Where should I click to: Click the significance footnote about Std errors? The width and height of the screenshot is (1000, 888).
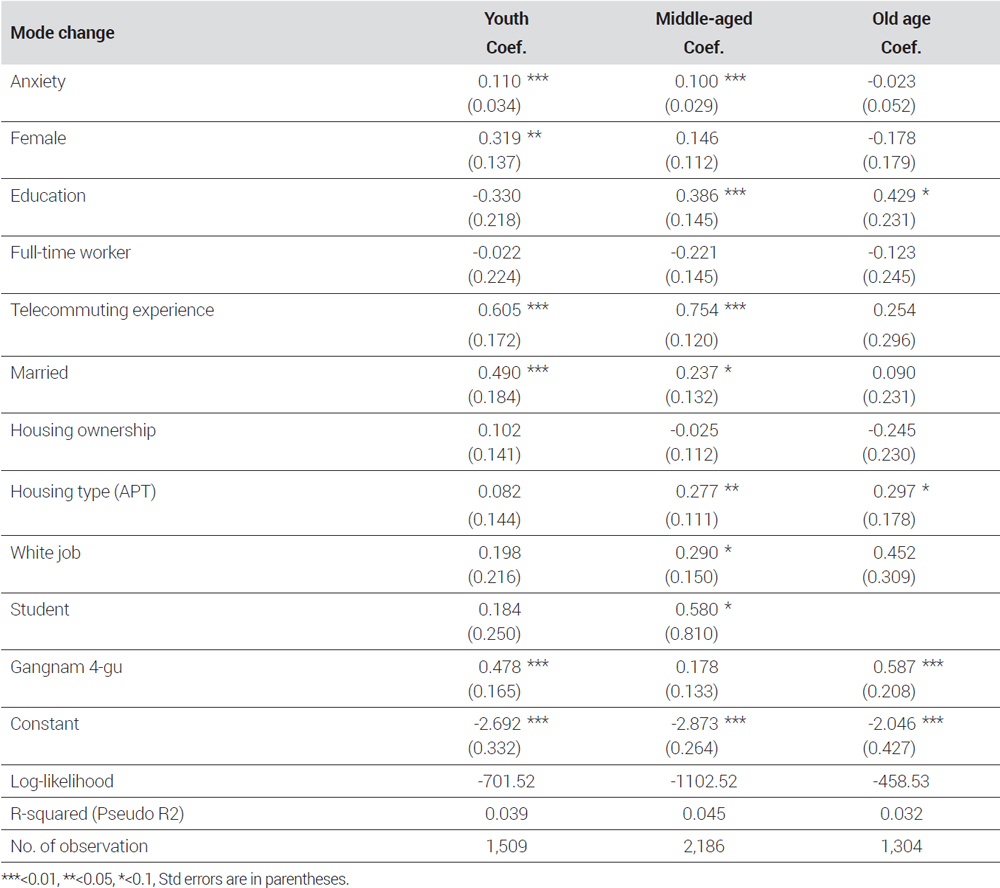point(175,879)
